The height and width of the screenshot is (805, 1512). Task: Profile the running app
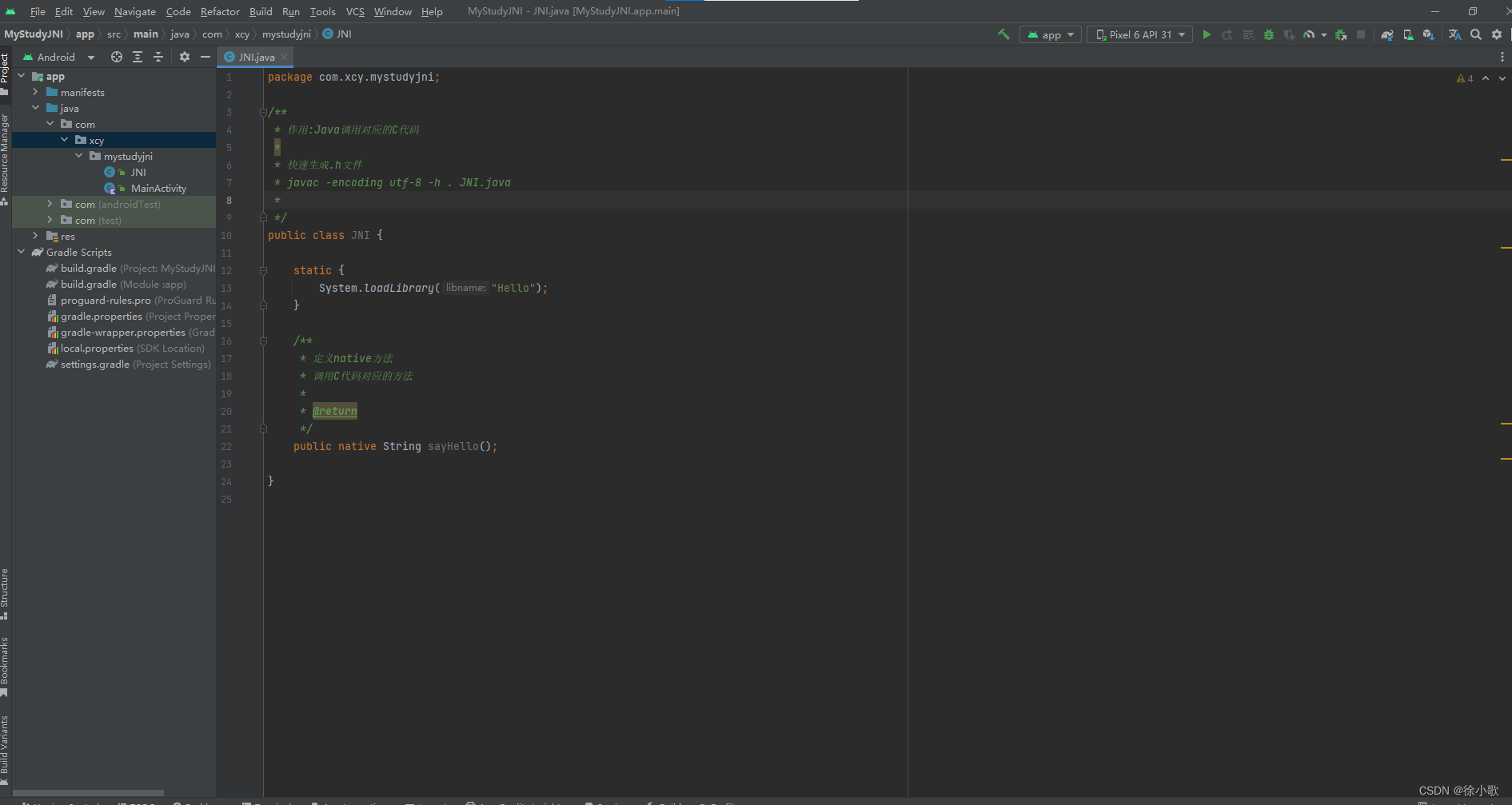(1310, 34)
